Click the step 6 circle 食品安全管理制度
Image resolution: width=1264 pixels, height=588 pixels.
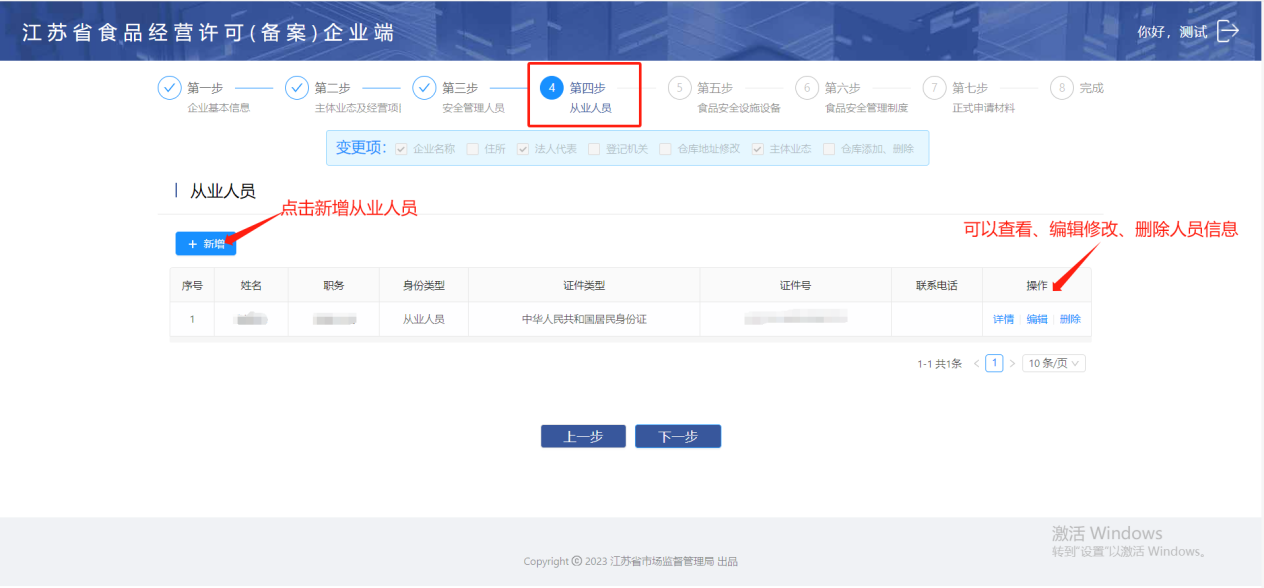coord(807,88)
